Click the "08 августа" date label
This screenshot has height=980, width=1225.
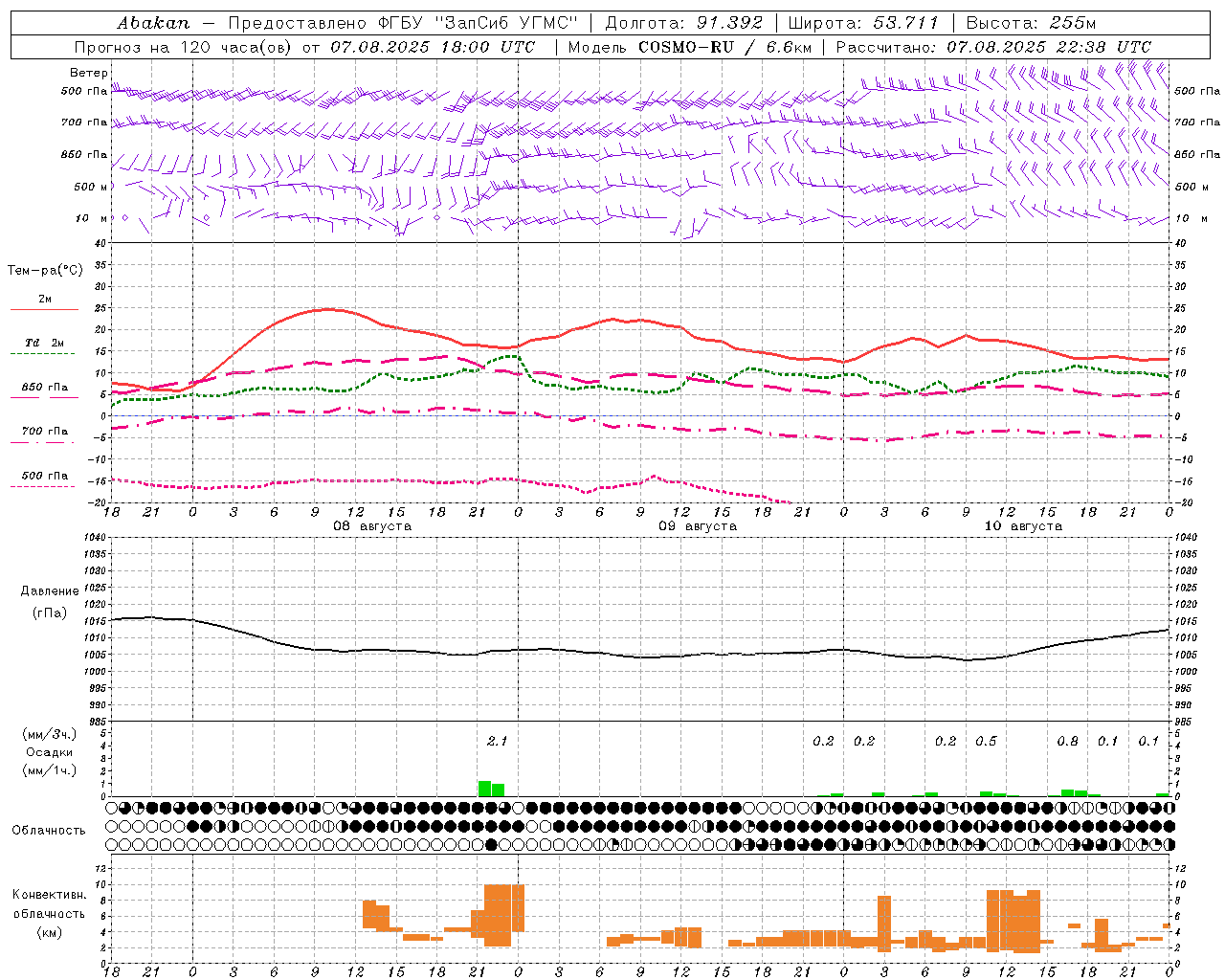(x=372, y=526)
